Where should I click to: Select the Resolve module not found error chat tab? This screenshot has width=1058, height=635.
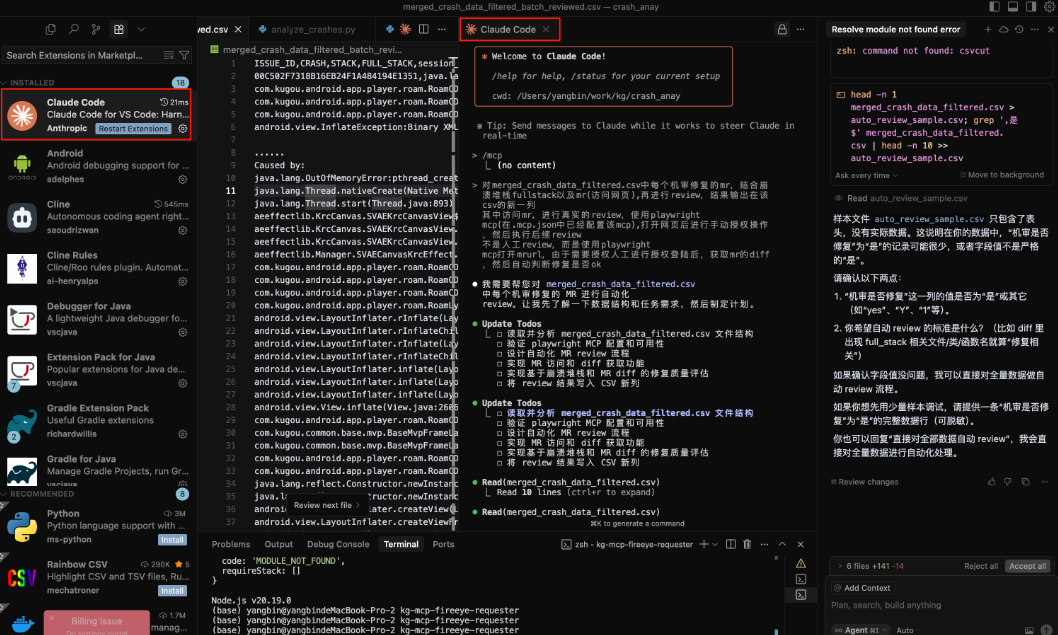click(x=895, y=30)
